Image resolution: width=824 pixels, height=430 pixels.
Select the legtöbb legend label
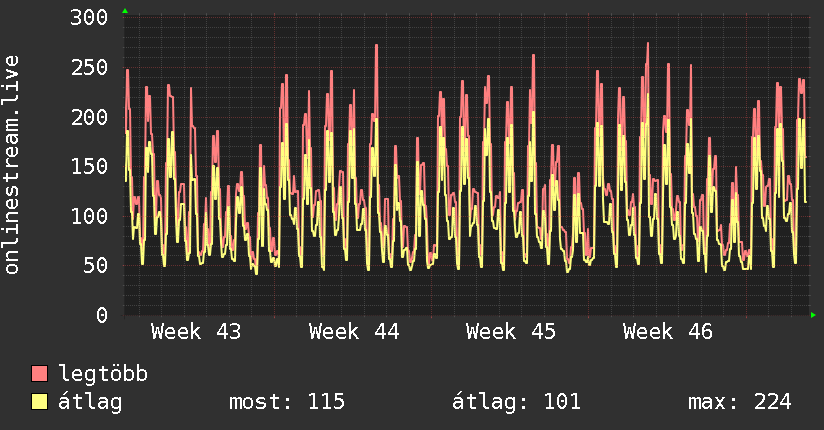(103, 374)
